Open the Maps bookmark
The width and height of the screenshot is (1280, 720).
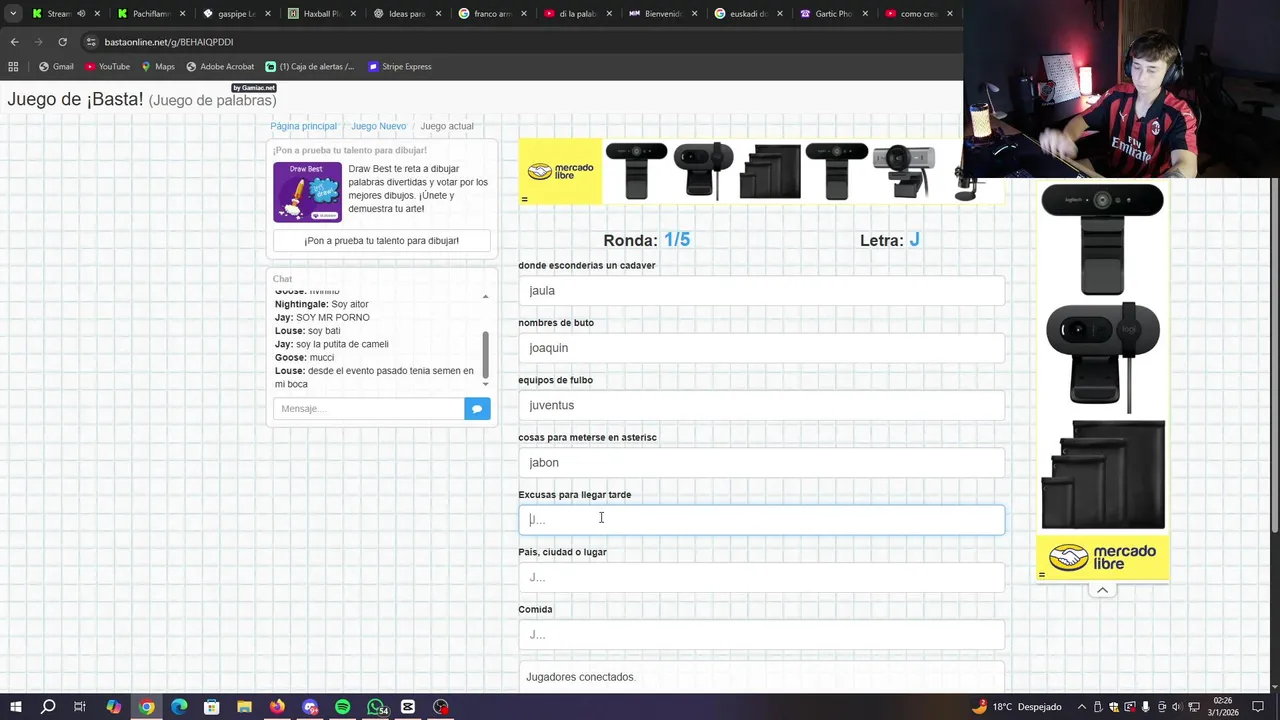coord(157,67)
